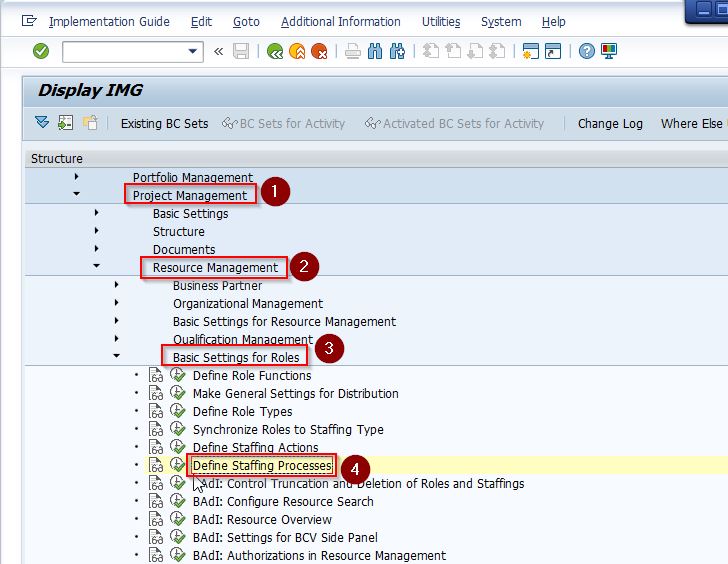Click Activated BC Sets for Activity button
This screenshot has height=564, width=728.
click(x=454, y=123)
